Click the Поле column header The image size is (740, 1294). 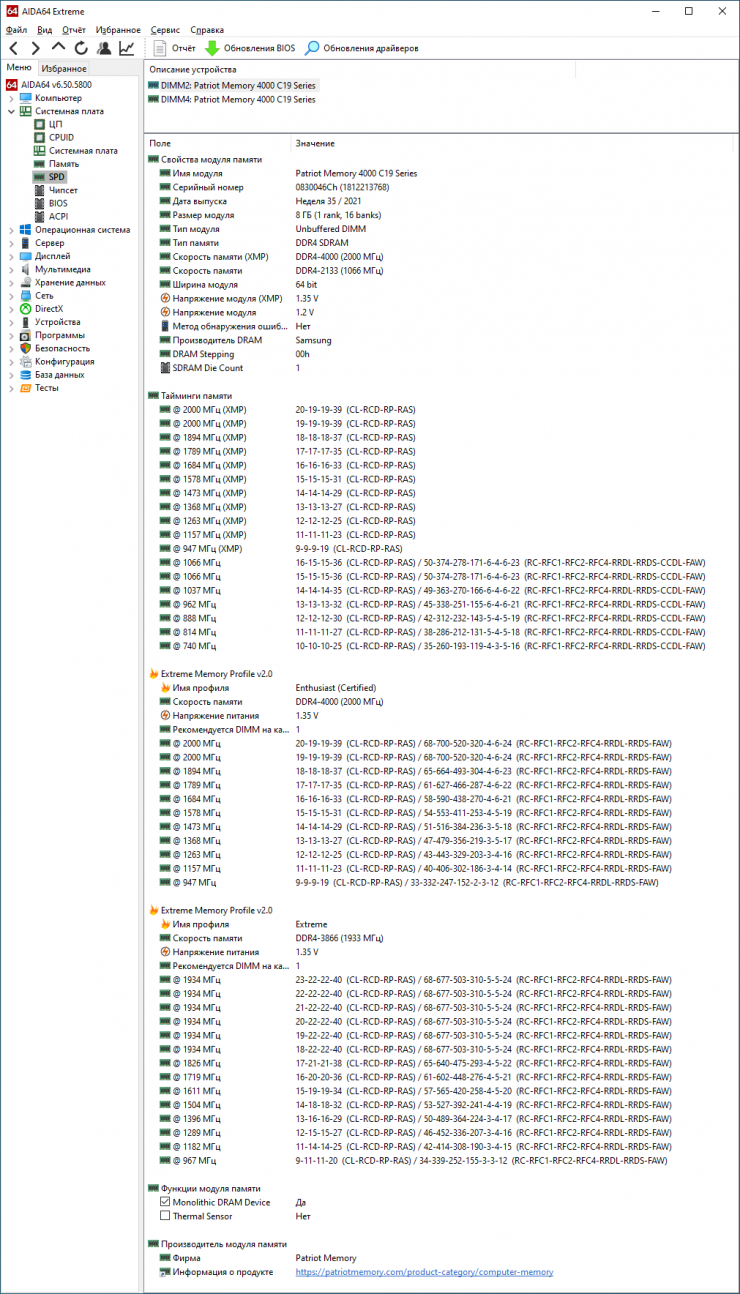(x=218, y=144)
